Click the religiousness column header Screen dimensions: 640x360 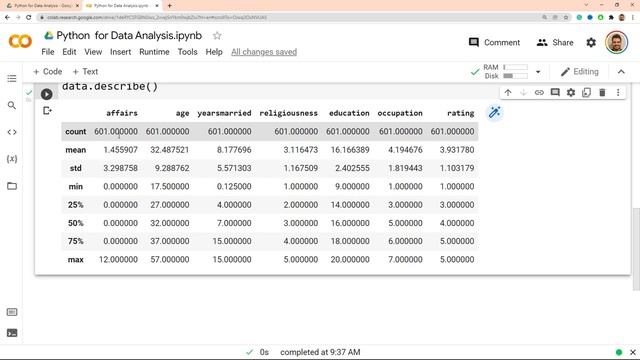pos(288,113)
